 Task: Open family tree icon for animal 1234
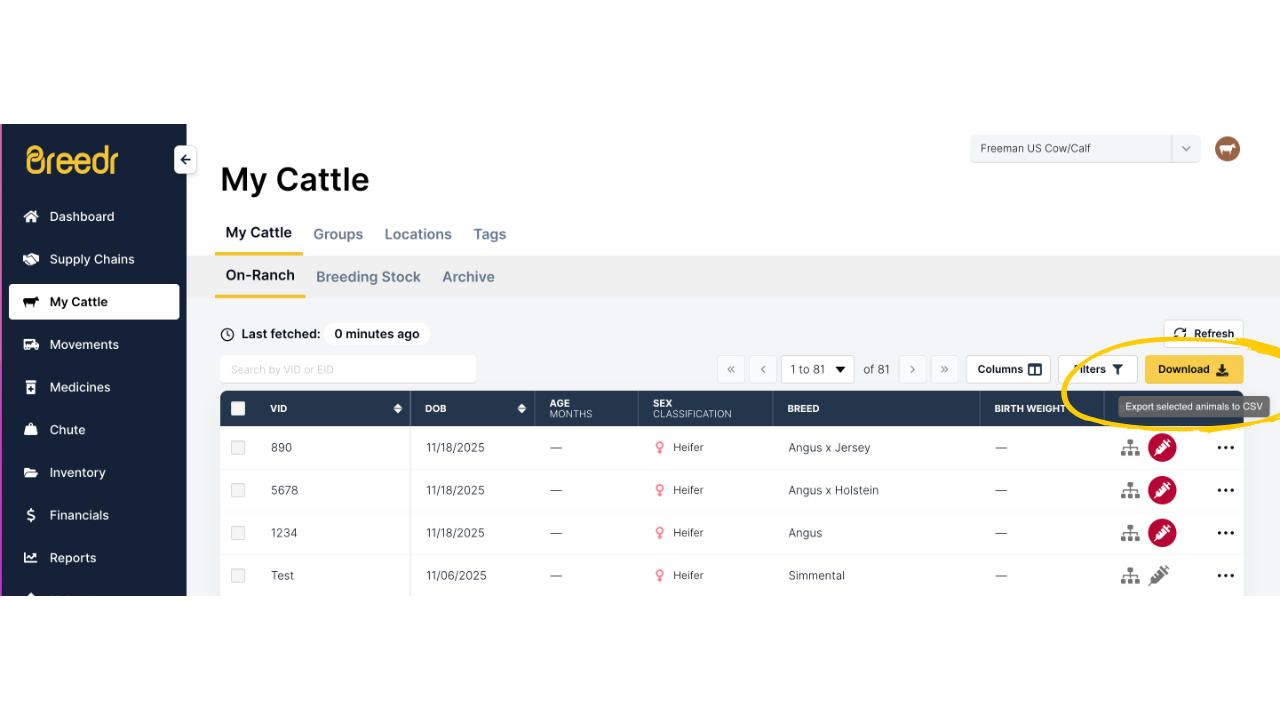tap(1130, 533)
